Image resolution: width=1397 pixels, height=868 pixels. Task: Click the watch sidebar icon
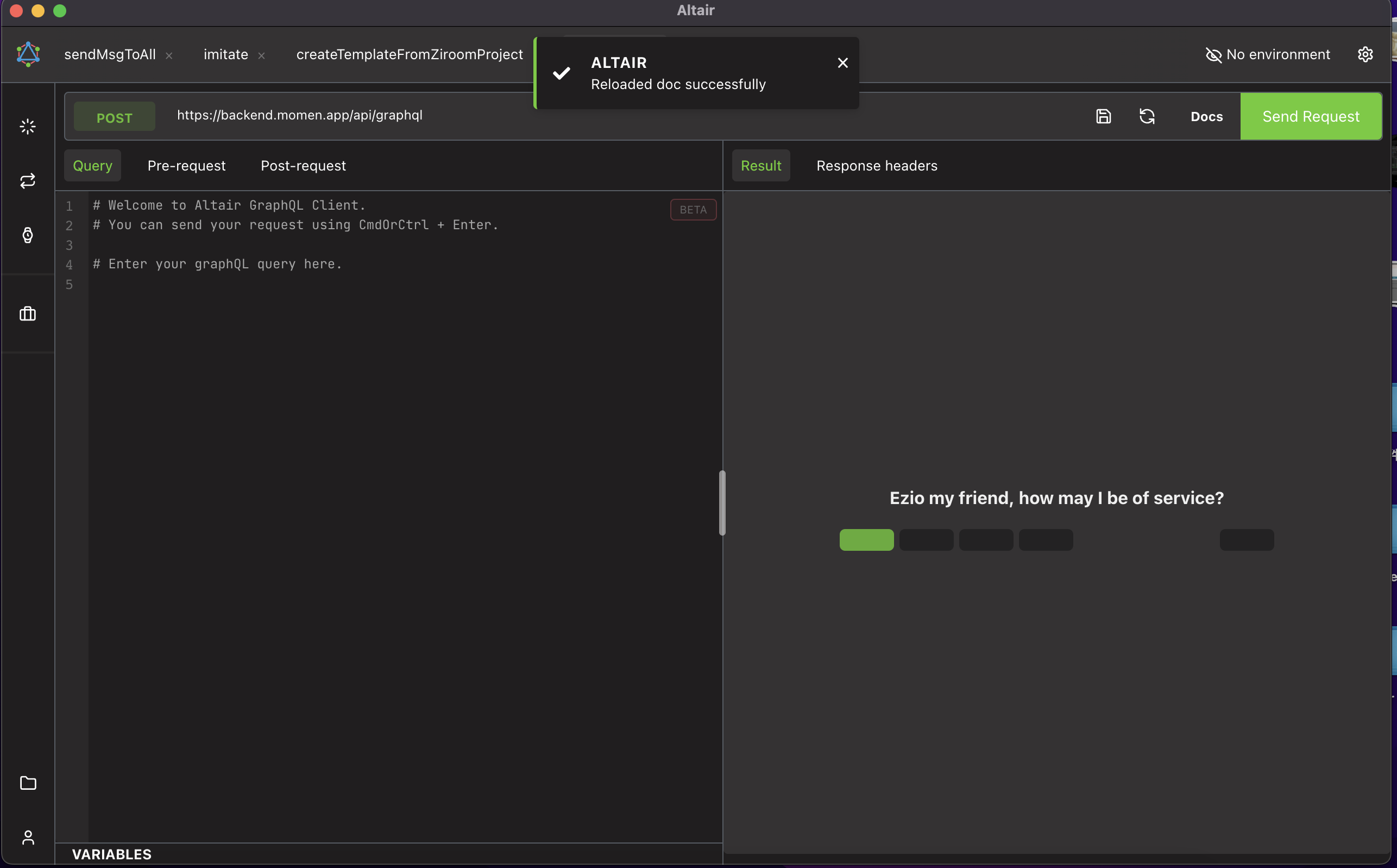28,235
